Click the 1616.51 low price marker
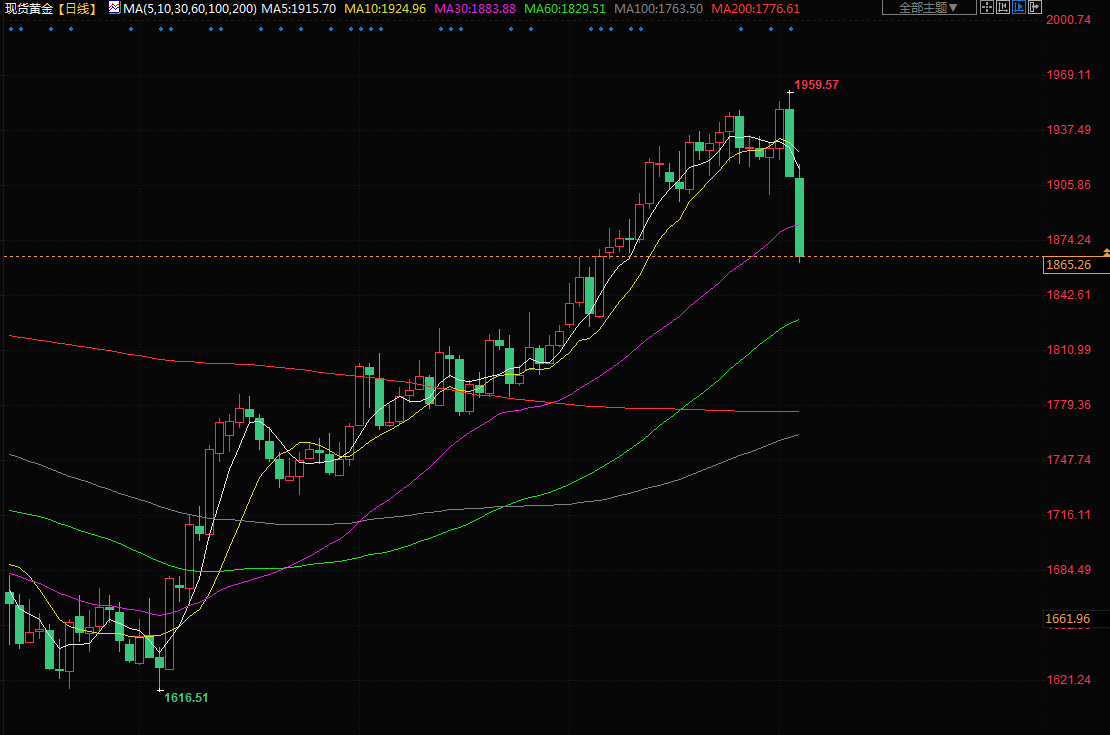Image resolution: width=1110 pixels, height=735 pixels. [186, 697]
